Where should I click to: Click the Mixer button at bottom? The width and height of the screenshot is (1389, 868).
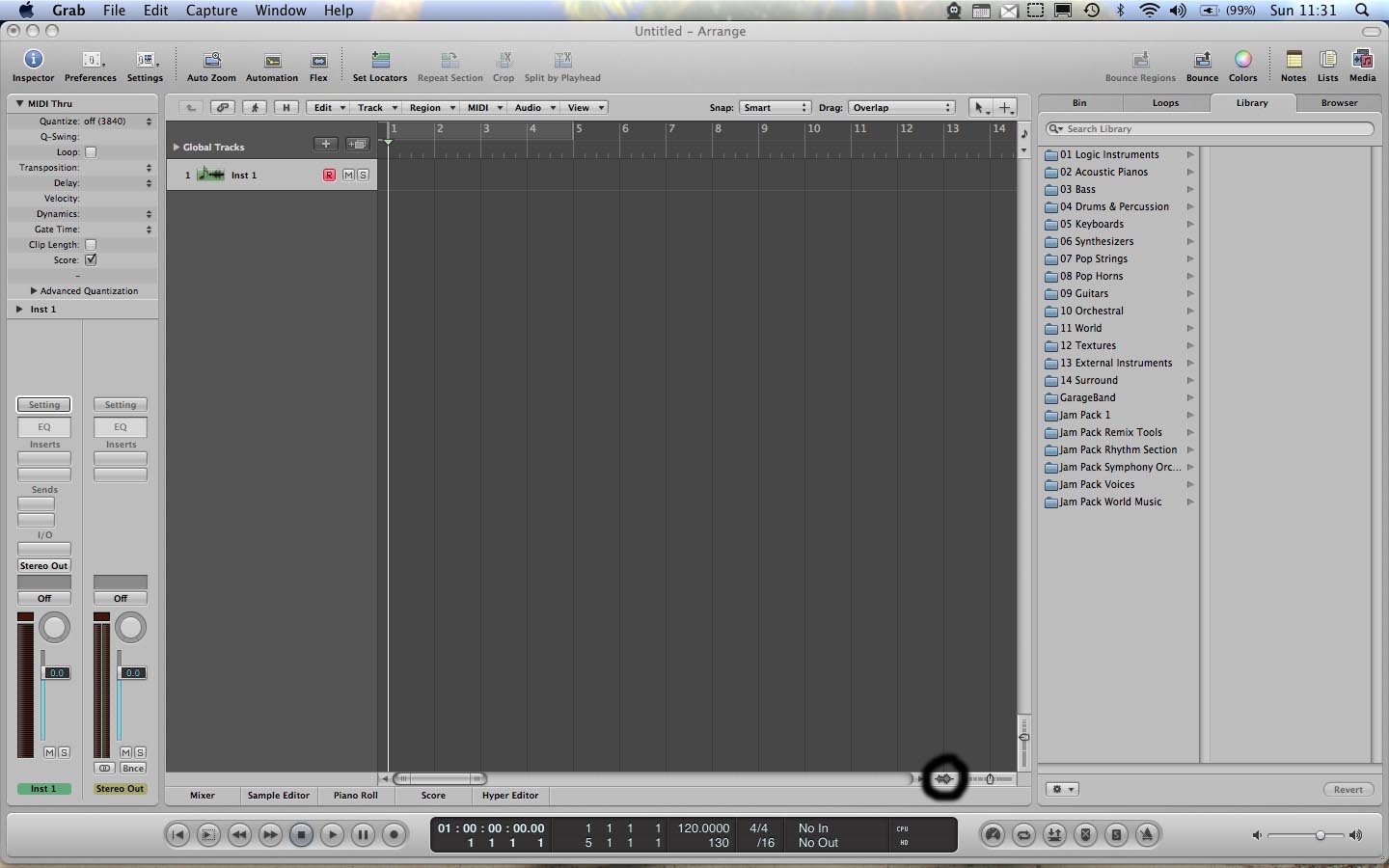point(203,796)
